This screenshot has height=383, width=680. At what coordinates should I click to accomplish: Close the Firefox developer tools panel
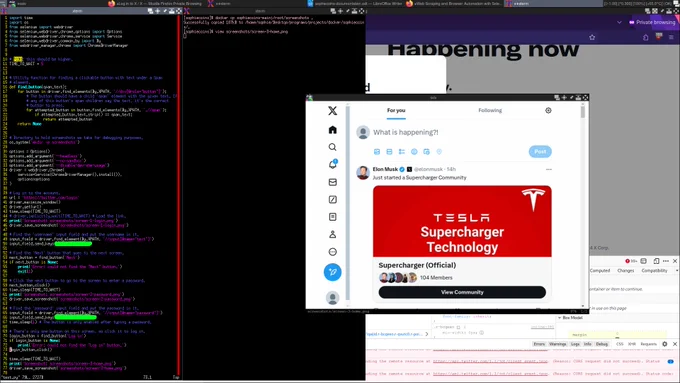tap(675, 261)
